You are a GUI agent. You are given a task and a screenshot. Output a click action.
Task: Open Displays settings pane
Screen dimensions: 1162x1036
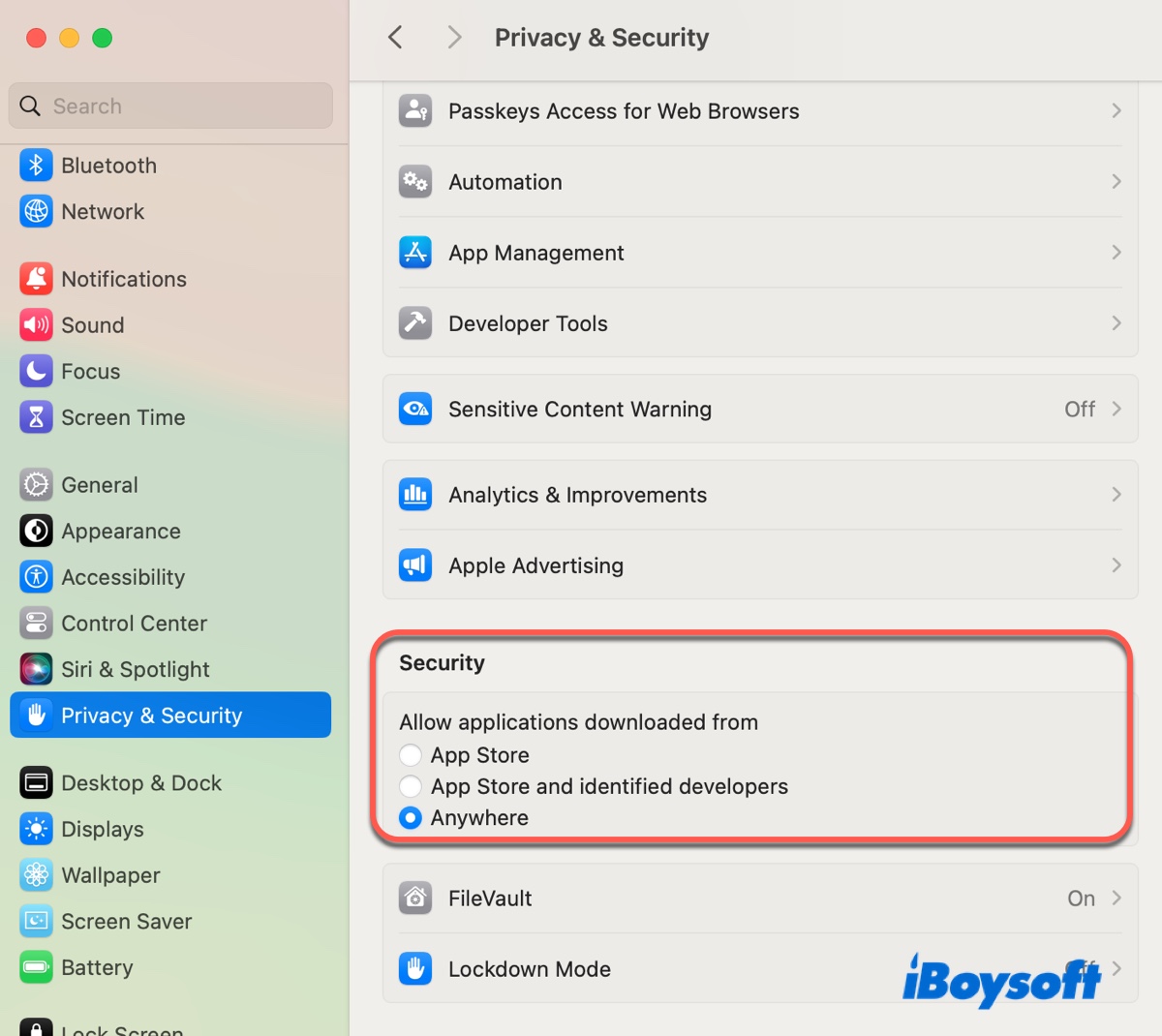(170, 829)
